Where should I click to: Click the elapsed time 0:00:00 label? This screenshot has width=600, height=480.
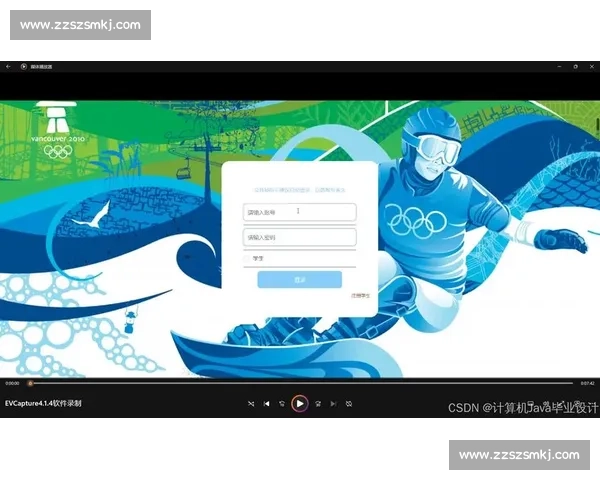tap(12, 383)
